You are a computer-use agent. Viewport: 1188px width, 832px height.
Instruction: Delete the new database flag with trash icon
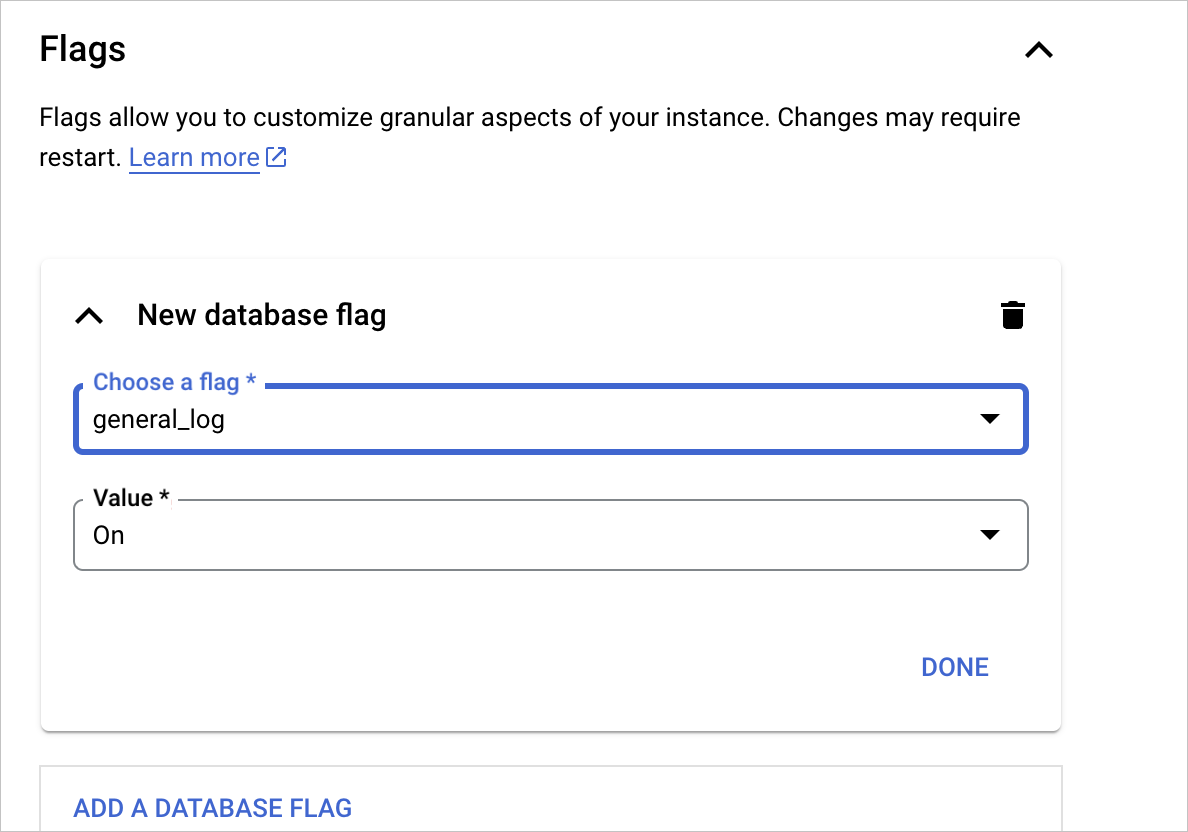[x=1013, y=315]
